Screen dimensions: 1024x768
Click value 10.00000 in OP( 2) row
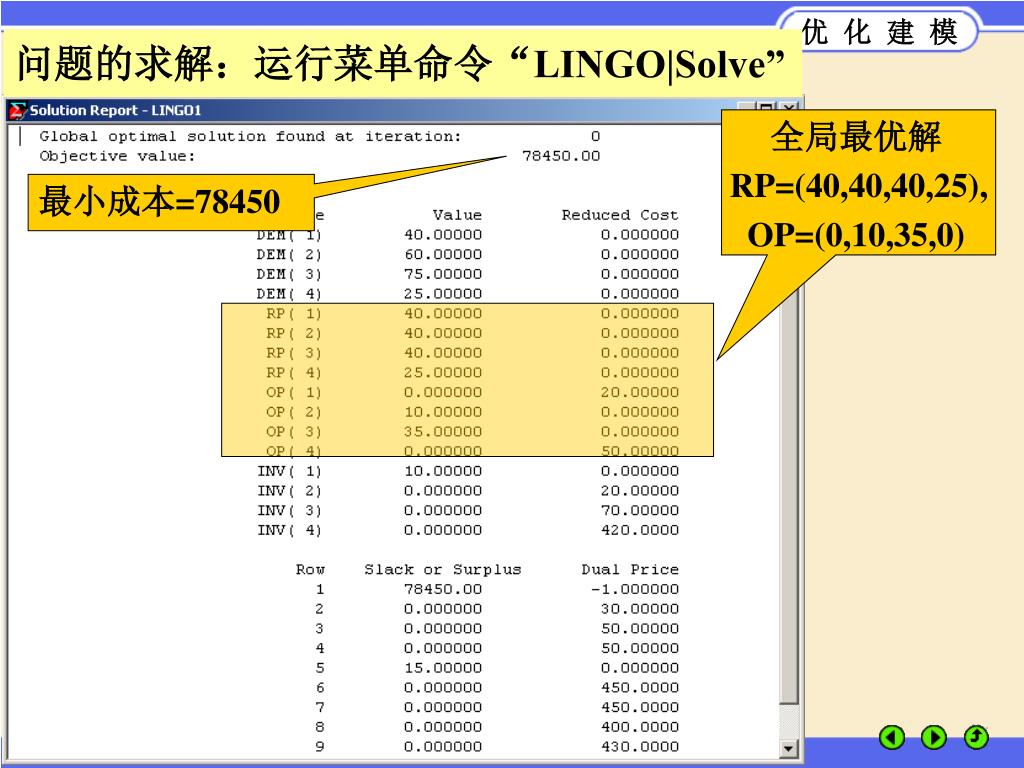click(x=443, y=412)
